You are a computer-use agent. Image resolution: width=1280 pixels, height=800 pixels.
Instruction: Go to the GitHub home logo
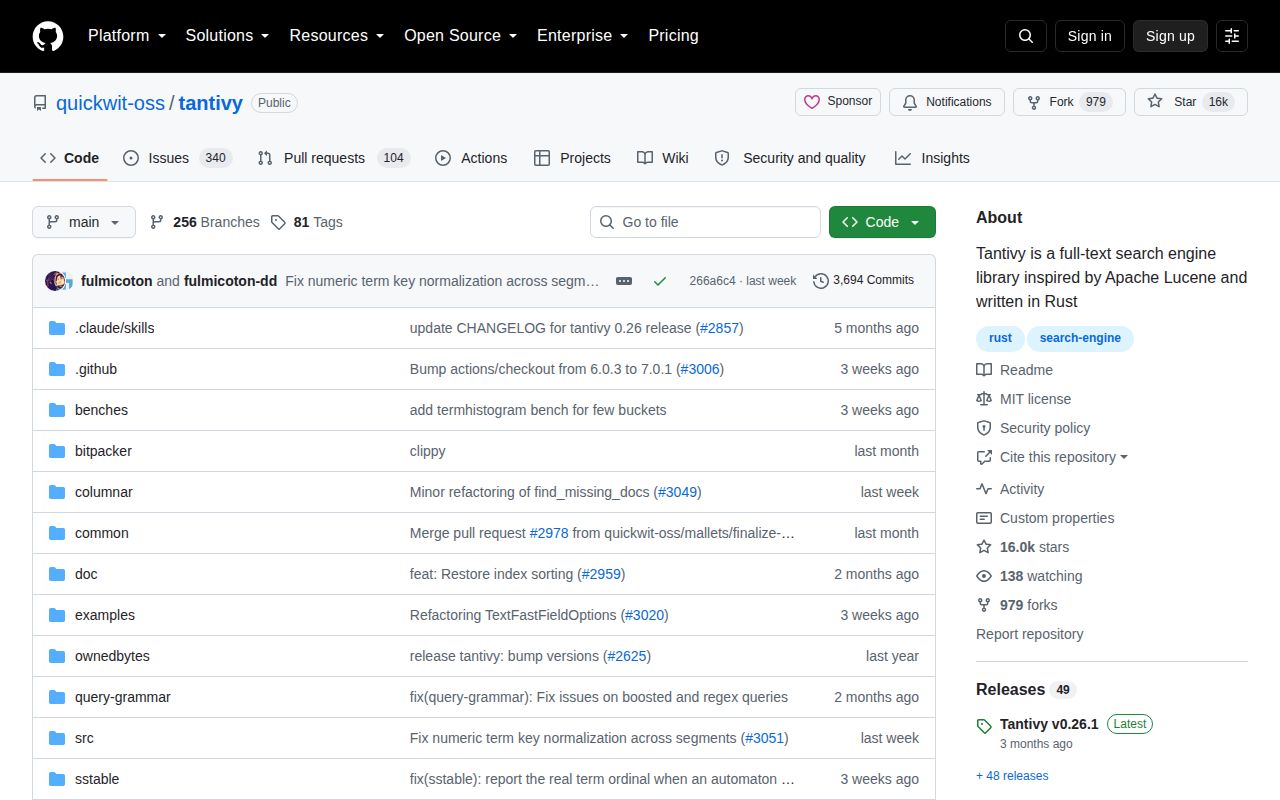tap(48, 36)
